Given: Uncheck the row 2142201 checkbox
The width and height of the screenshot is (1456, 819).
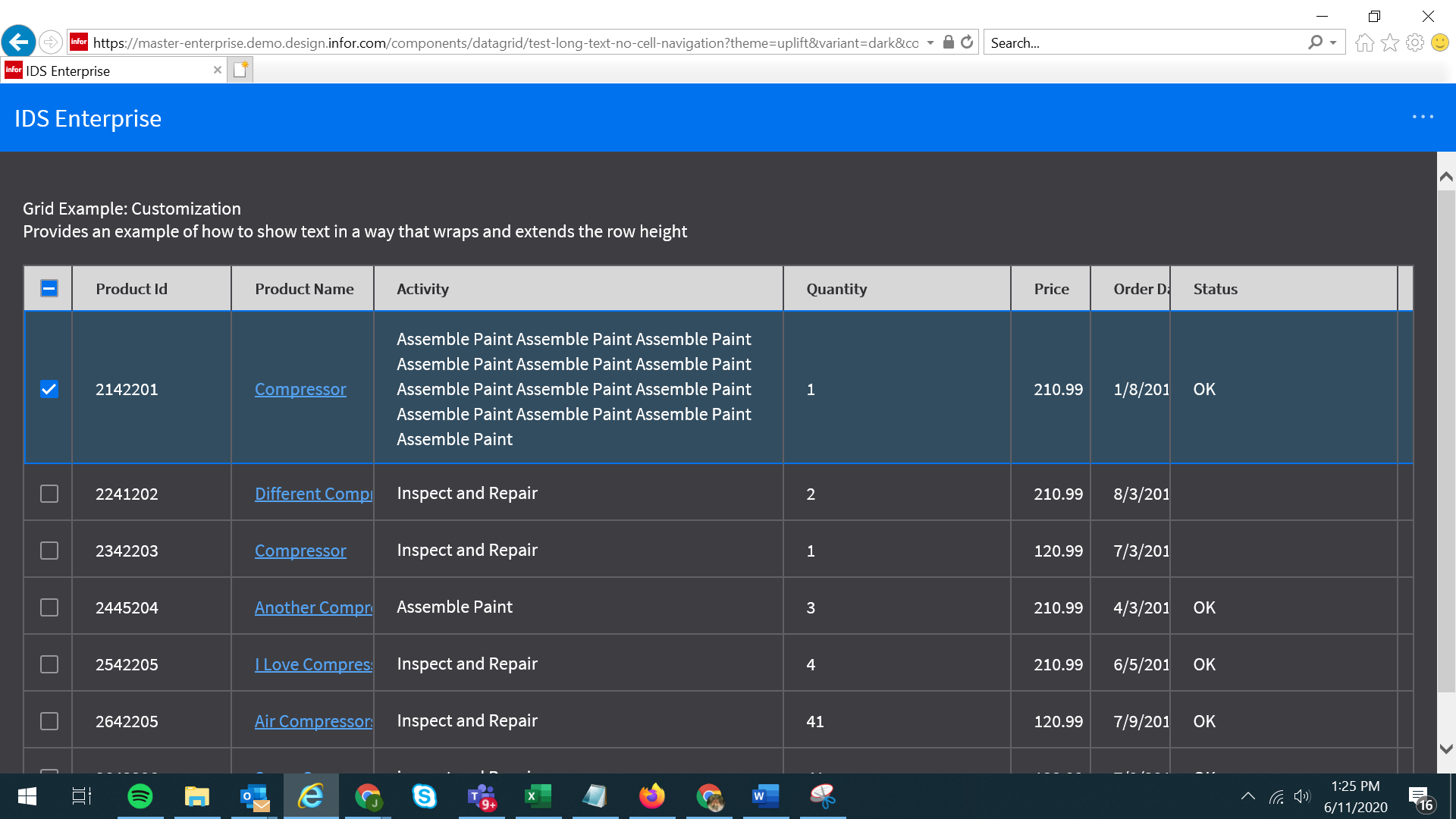Looking at the screenshot, I should 49,389.
